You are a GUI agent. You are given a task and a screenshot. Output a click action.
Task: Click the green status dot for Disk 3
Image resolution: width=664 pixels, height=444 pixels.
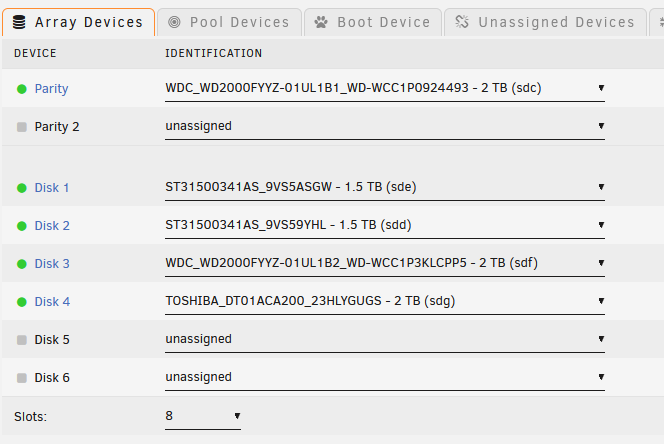pos(22,264)
